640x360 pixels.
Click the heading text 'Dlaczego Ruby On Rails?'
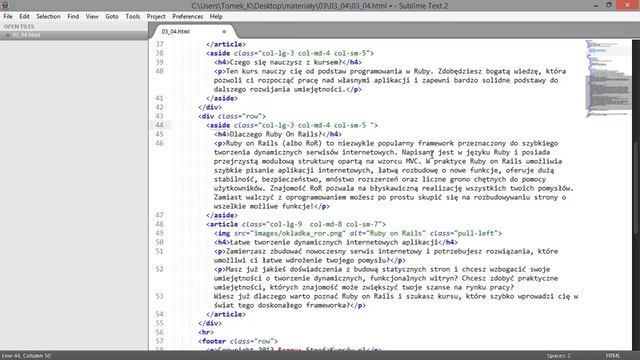[x=276, y=134]
